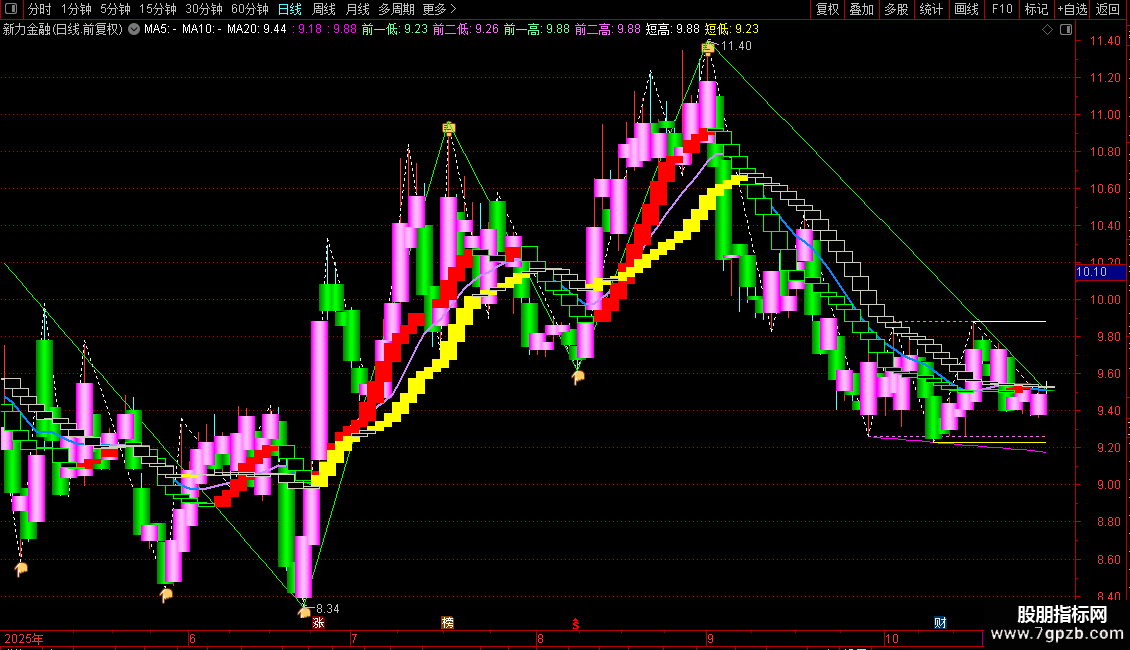Viewport: 1130px width, 650px height.
Task: Click the month 8 marker on time axis
Action: [x=540, y=638]
